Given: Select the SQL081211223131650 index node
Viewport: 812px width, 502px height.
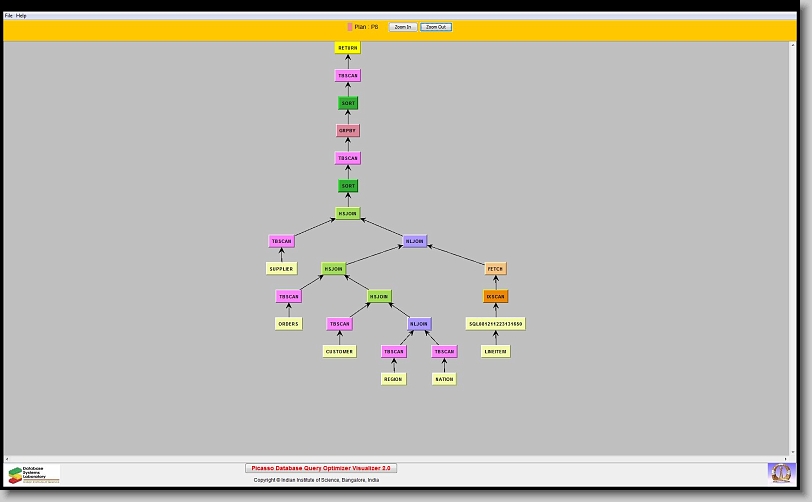Looking at the screenshot, I should 496,324.
